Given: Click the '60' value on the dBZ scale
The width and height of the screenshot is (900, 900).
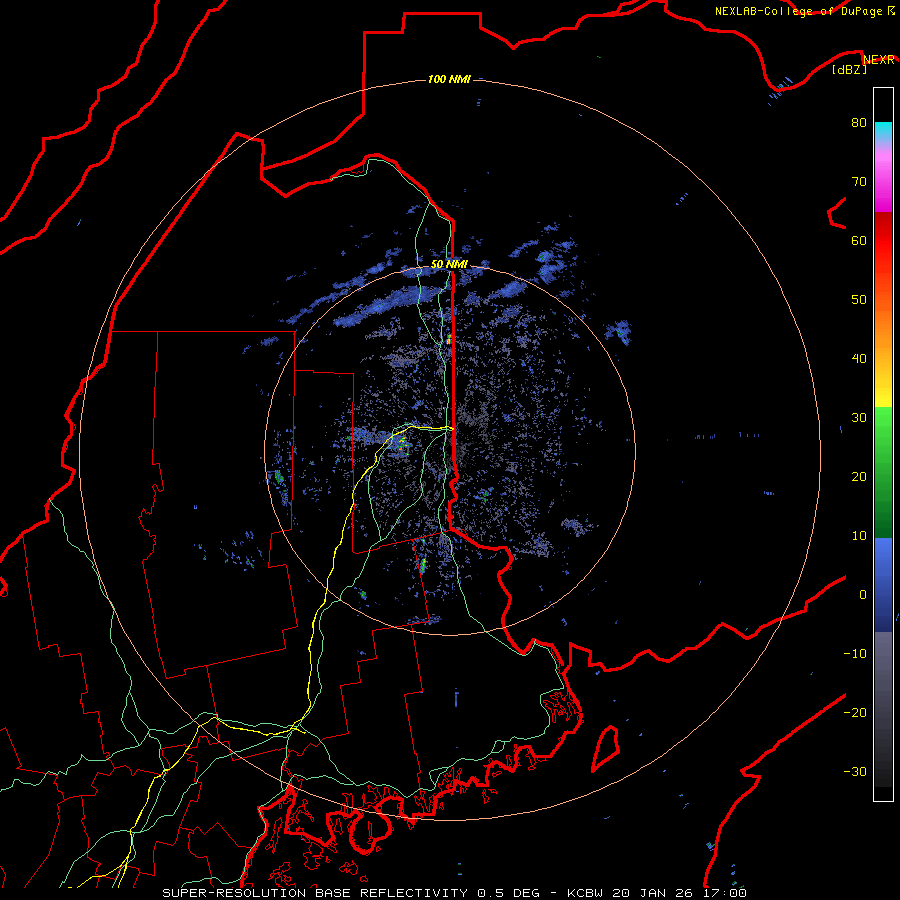Looking at the screenshot, I should (859, 240).
